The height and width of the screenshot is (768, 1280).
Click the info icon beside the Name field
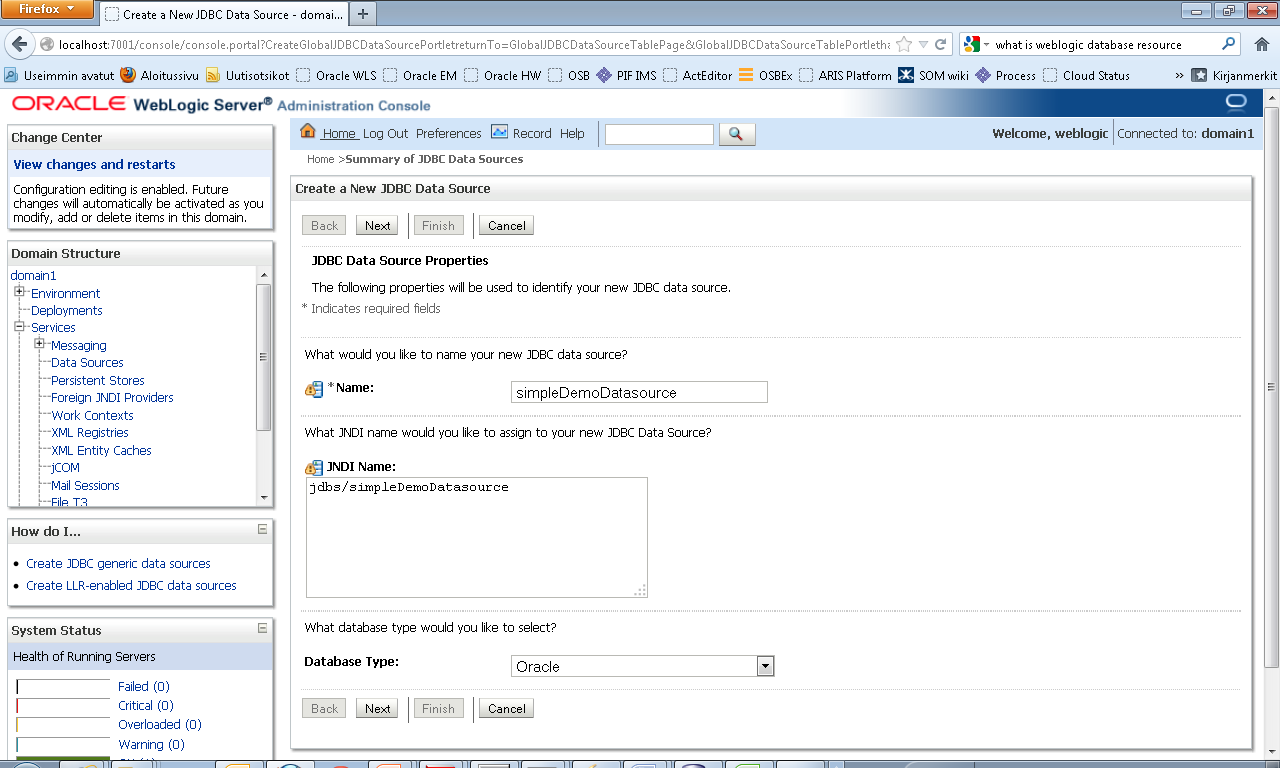click(313, 389)
